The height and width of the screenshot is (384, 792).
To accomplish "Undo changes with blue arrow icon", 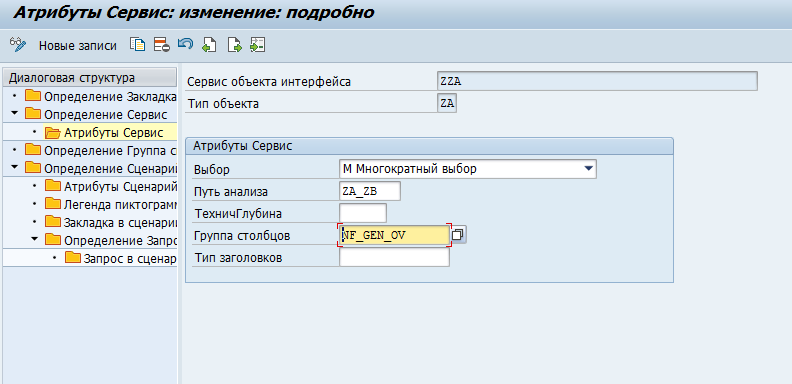I will tap(185, 44).
